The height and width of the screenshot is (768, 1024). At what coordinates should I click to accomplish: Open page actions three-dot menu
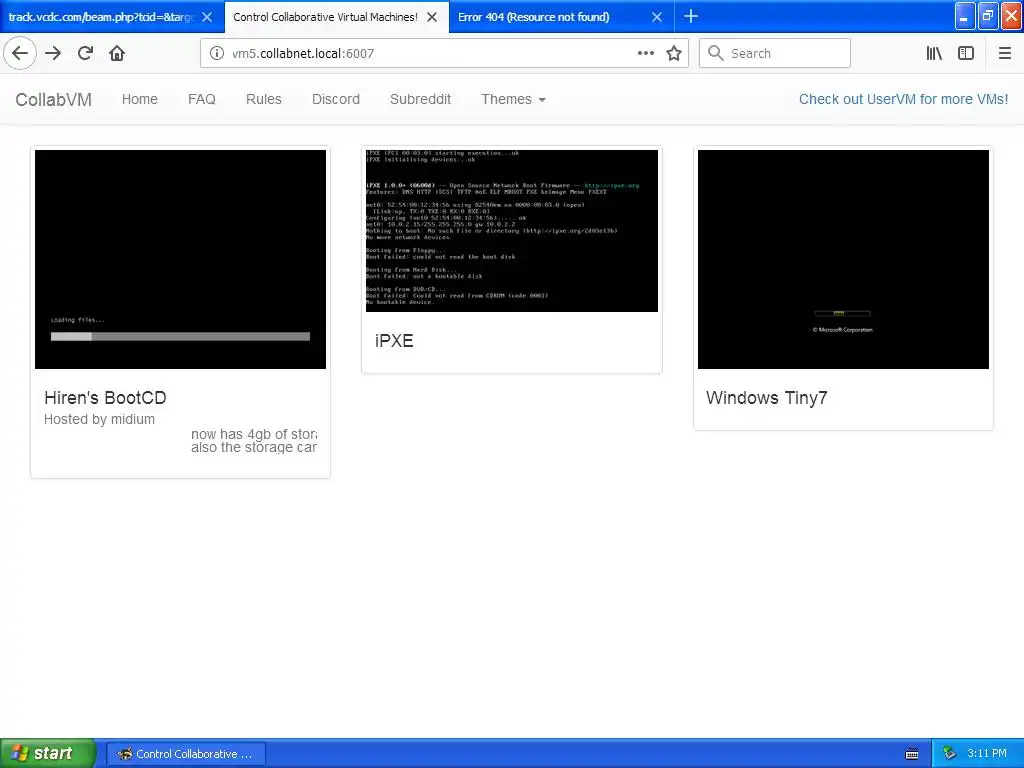point(645,53)
